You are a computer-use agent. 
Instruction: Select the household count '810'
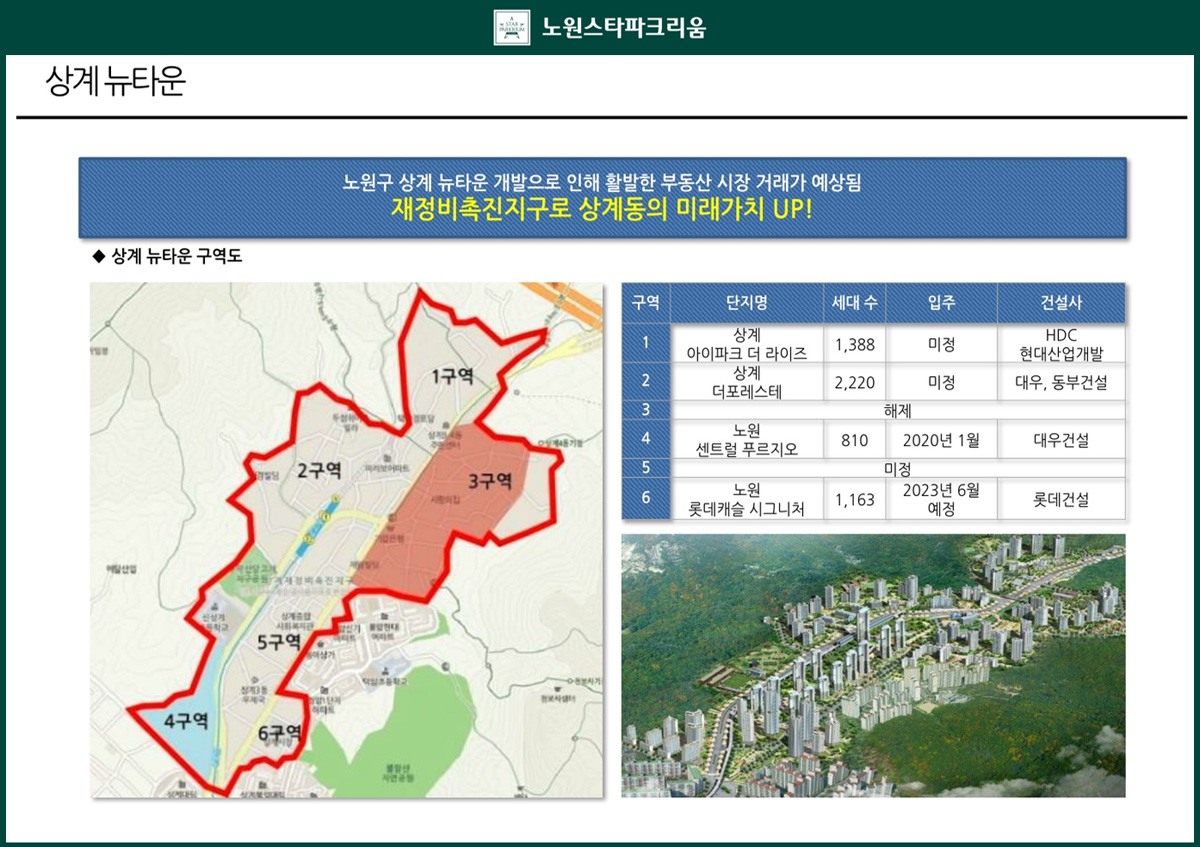pyautogui.click(x=855, y=439)
